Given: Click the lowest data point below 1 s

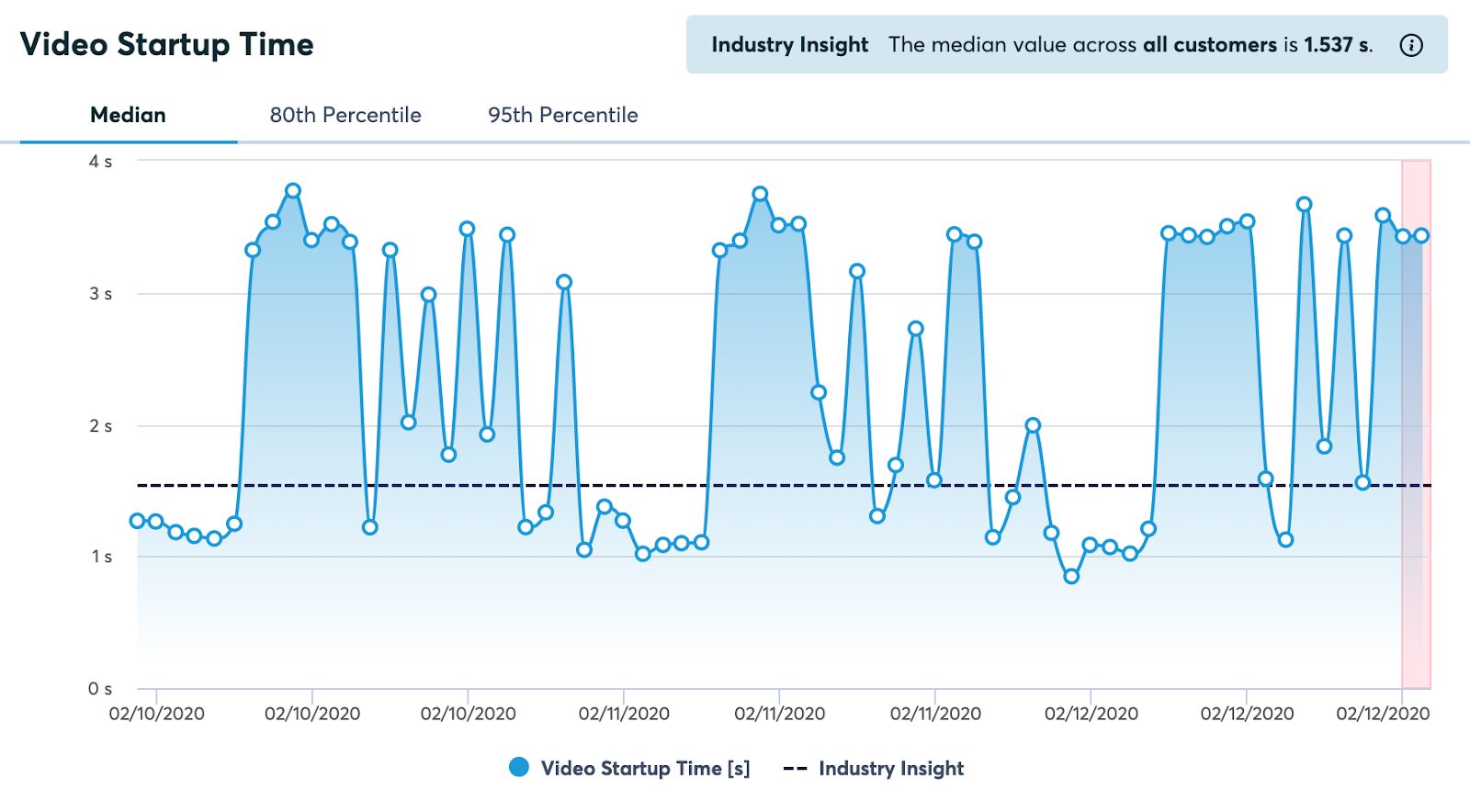Looking at the screenshot, I should 1071,577.
